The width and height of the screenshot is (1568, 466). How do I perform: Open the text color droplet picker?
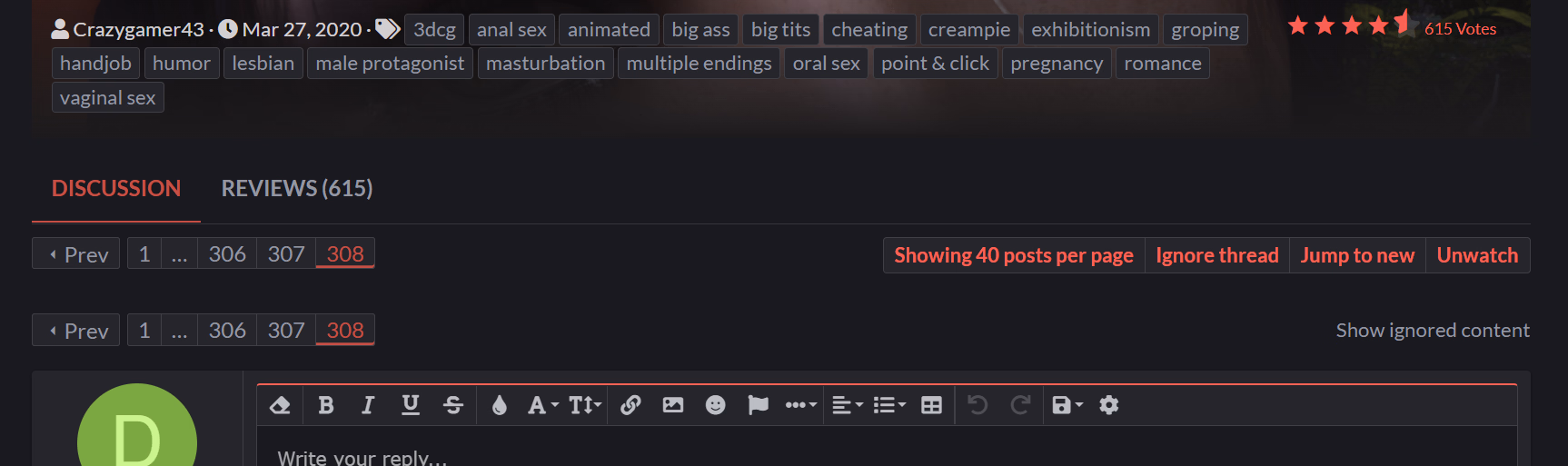click(499, 405)
